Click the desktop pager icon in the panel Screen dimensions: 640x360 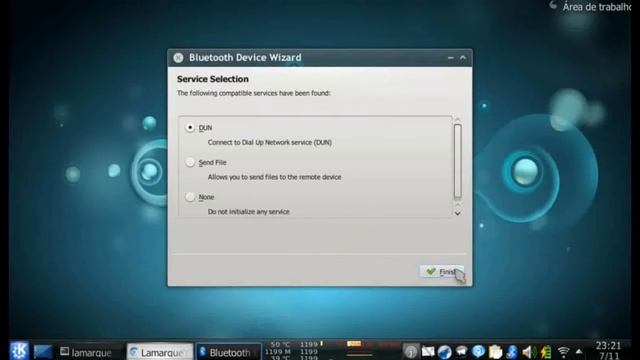pyautogui.click(x=43, y=351)
